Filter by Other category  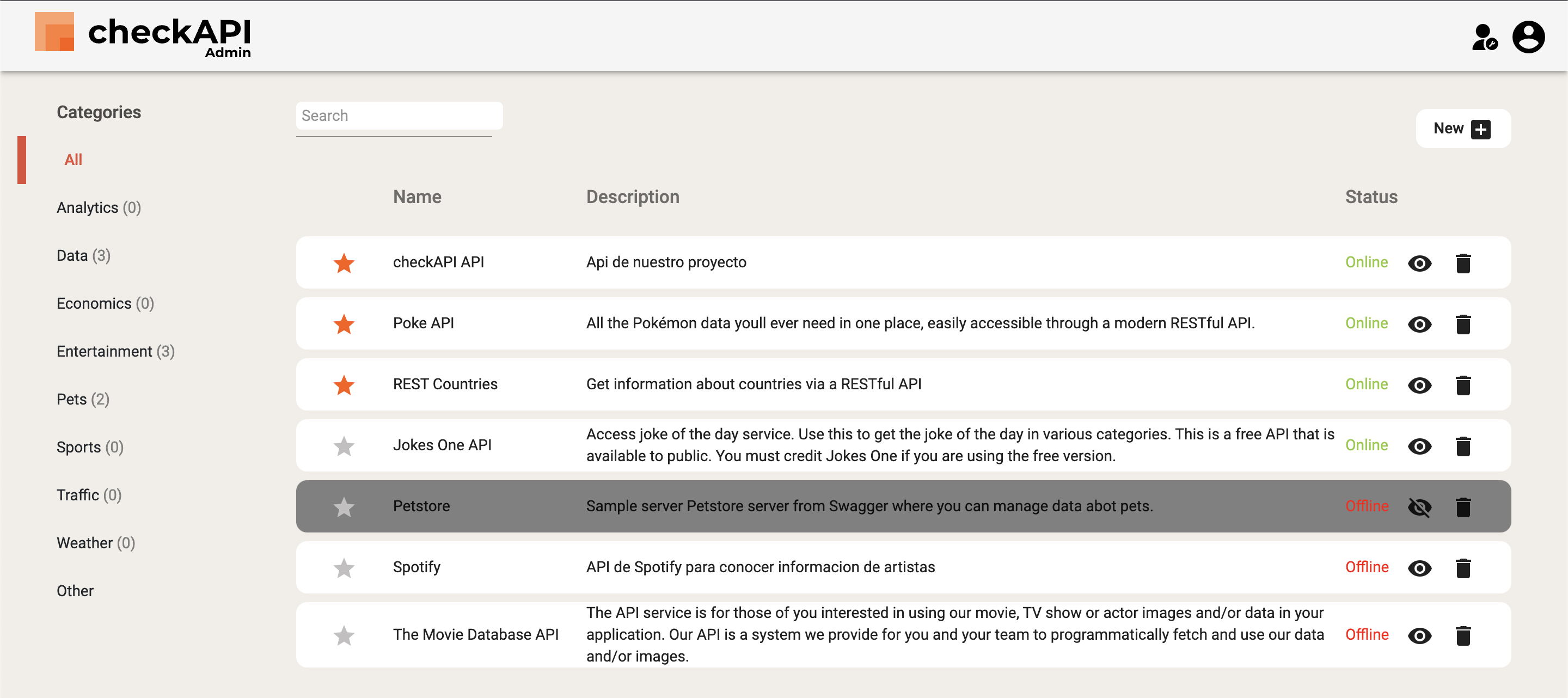[75, 591]
